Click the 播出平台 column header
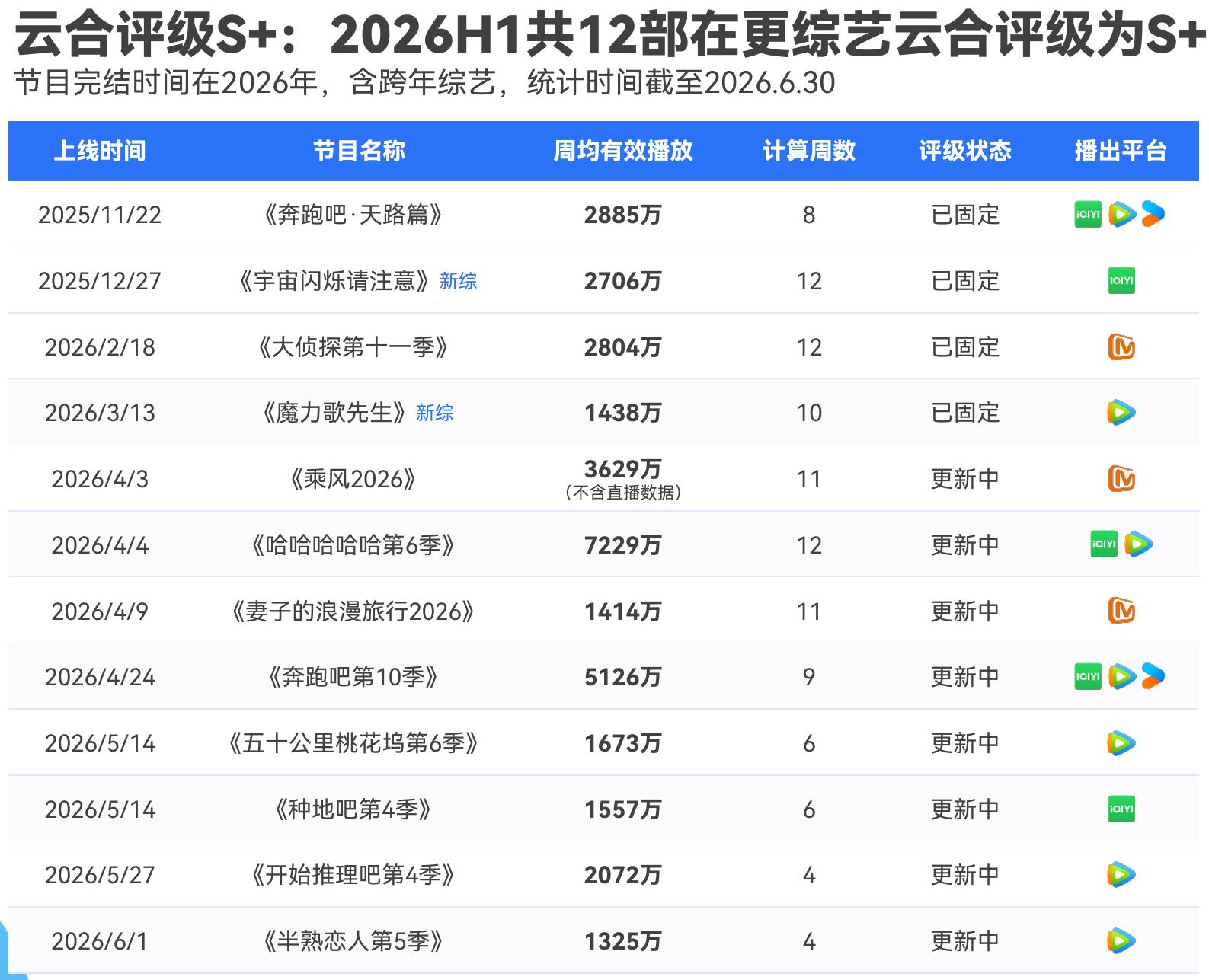This screenshot has height=980, width=1209. pyautogui.click(x=1121, y=151)
